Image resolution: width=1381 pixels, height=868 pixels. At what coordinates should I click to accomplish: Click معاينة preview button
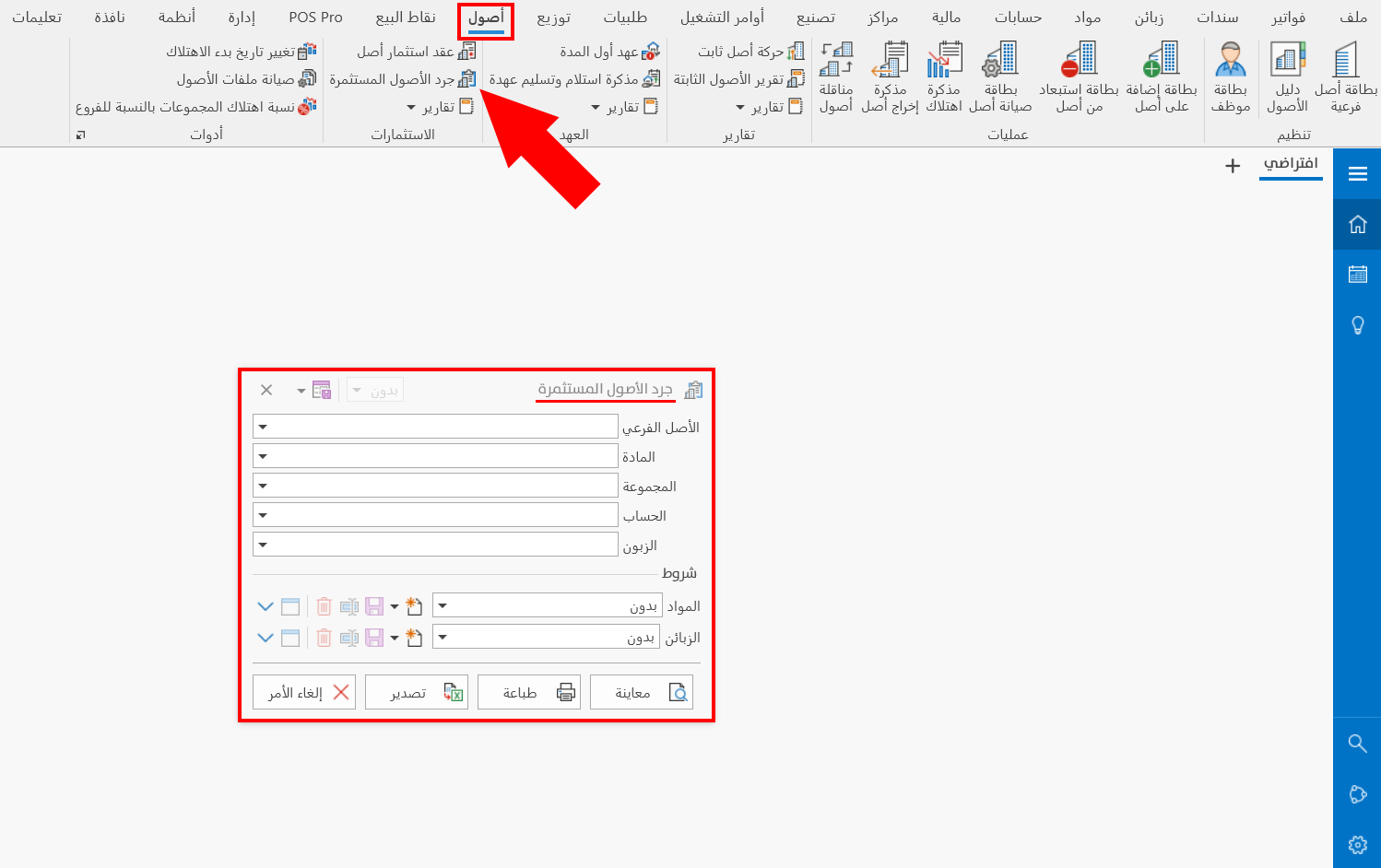641,692
